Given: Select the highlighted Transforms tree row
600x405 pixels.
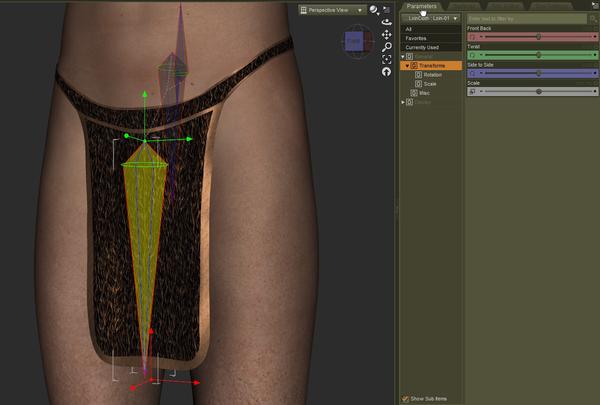Looking at the screenshot, I should (431, 66).
